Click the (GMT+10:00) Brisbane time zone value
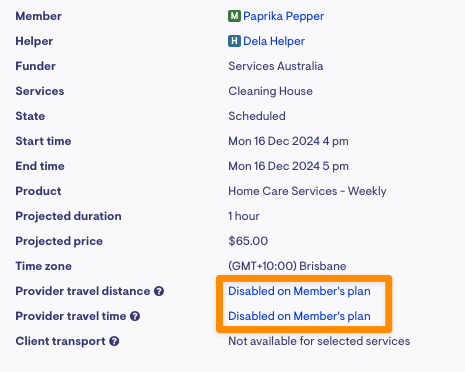 pyautogui.click(x=287, y=266)
